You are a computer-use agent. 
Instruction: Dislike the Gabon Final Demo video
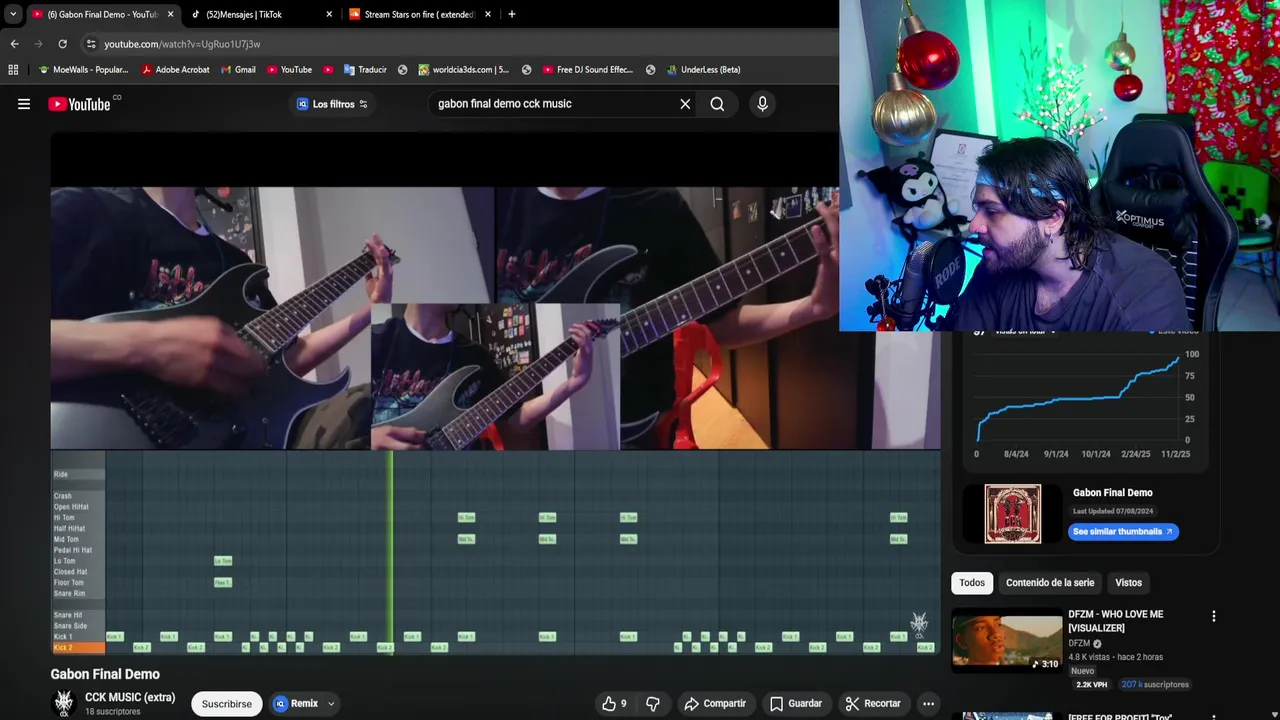(x=653, y=704)
